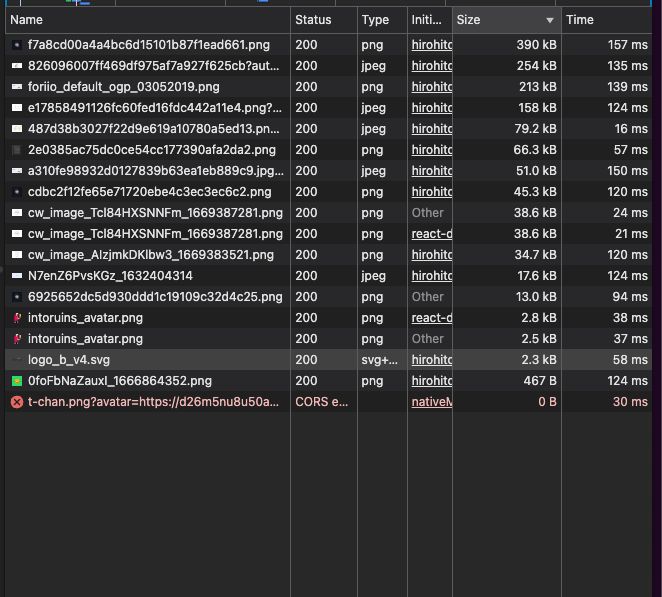Open the nativeM initiator link on t-chan.png row
Viewport: 662px width, 597px height.
tap(431, 402)
